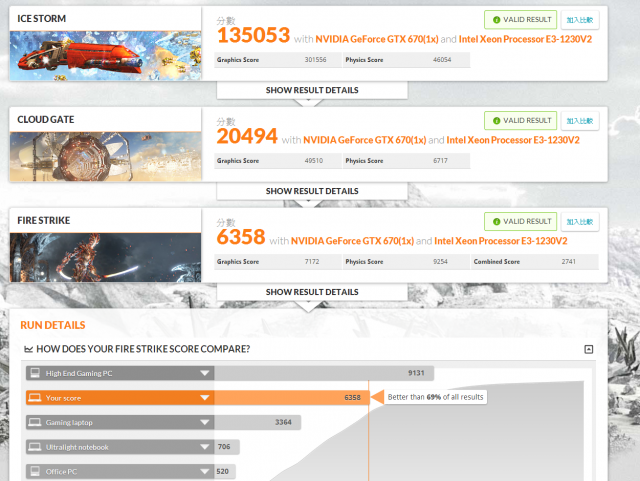The height and width of the screenshot is (481, 640).
Task: Click laptop icon in Your score row
Action: (x=35, y=398)
